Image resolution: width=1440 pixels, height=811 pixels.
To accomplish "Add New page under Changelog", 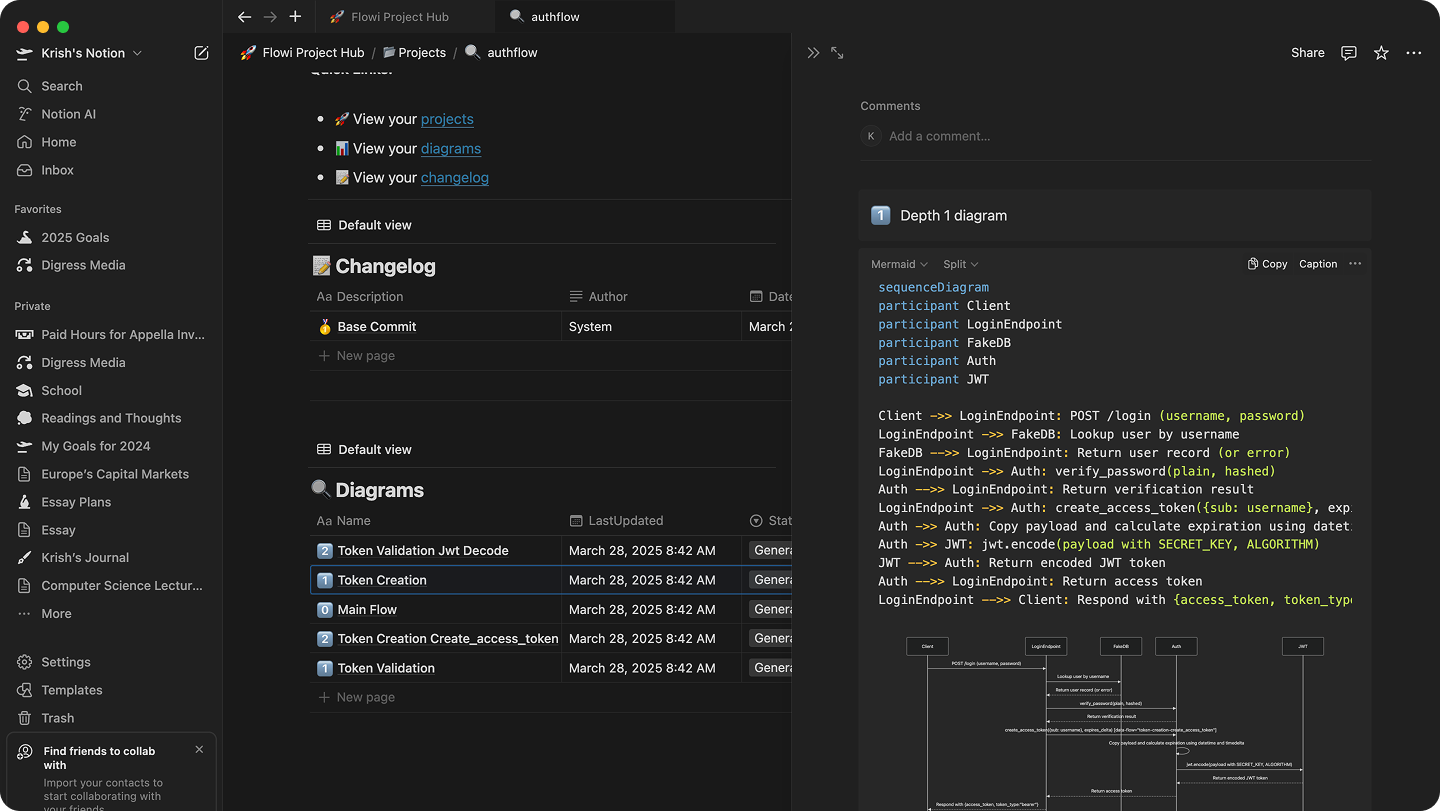I will [x=356, y=356].
